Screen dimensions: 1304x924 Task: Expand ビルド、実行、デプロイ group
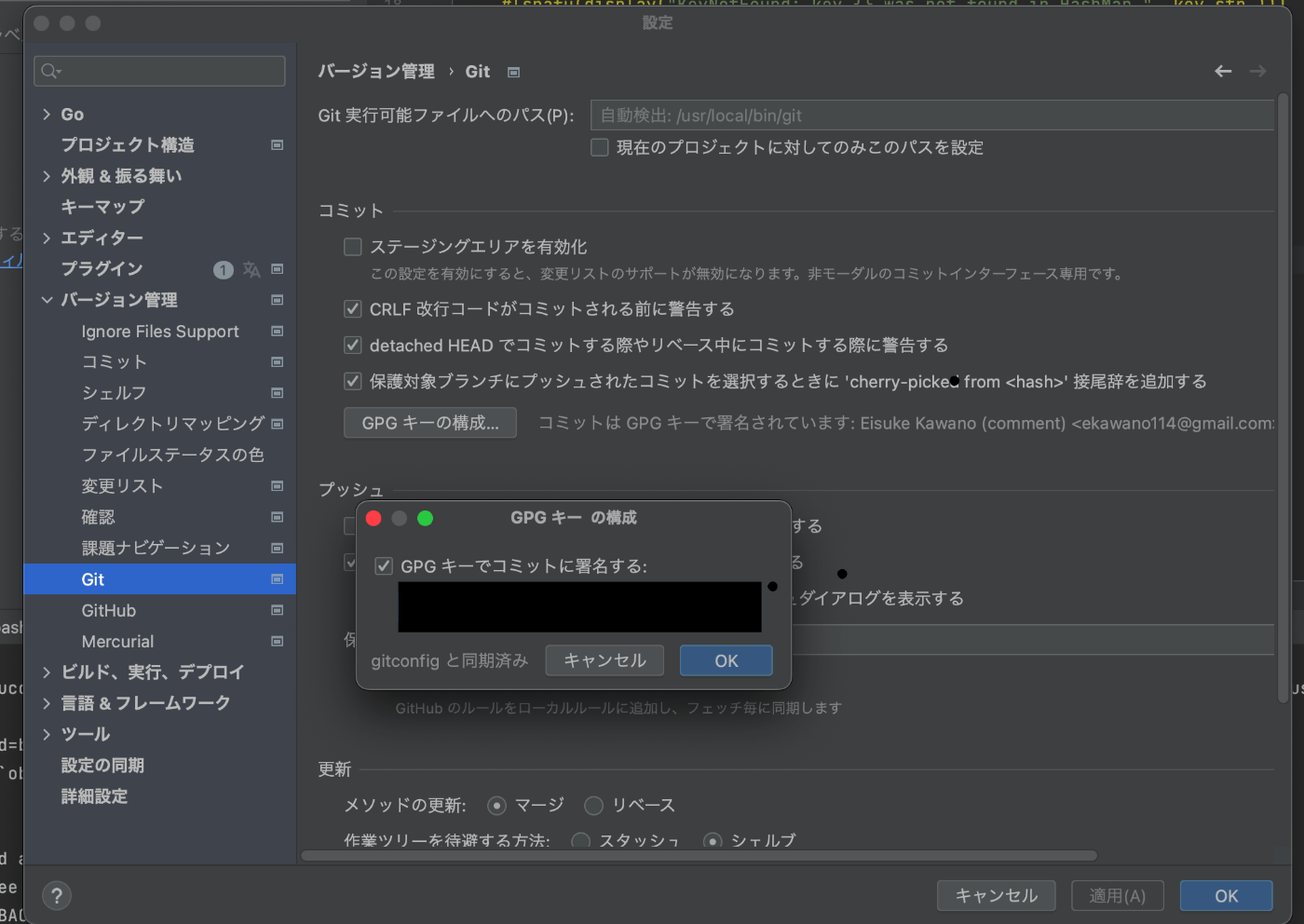[47, 673]
